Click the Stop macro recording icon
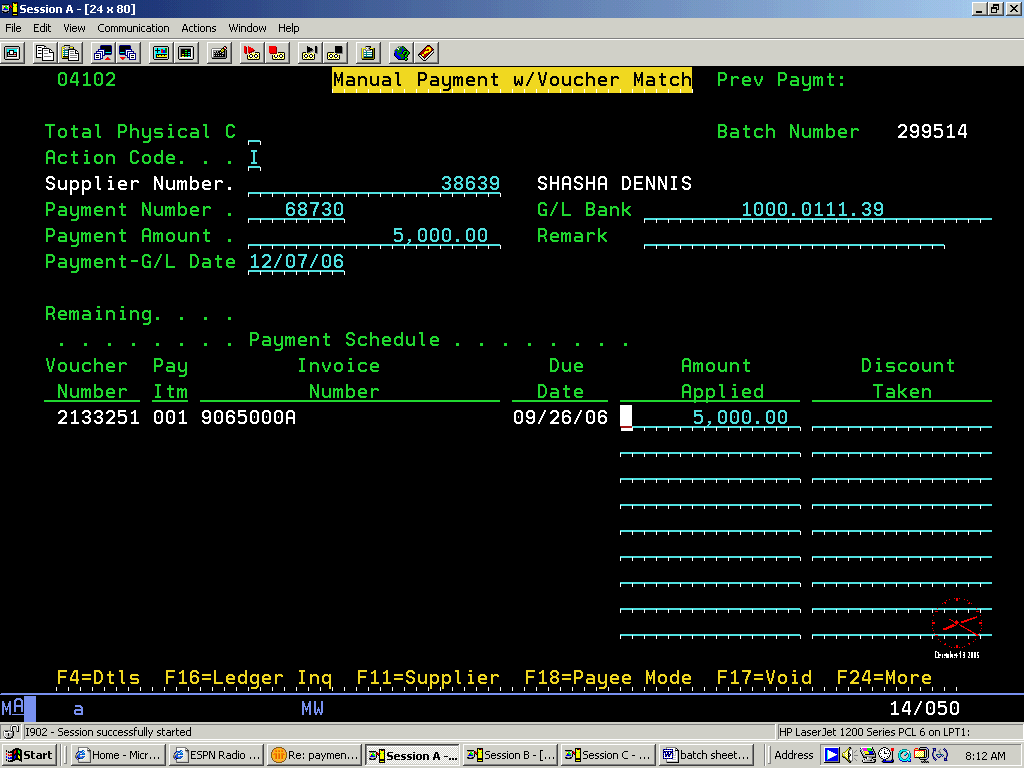Image resolution: width=1024 pixels, height=768 pixels. click(277, 53)
